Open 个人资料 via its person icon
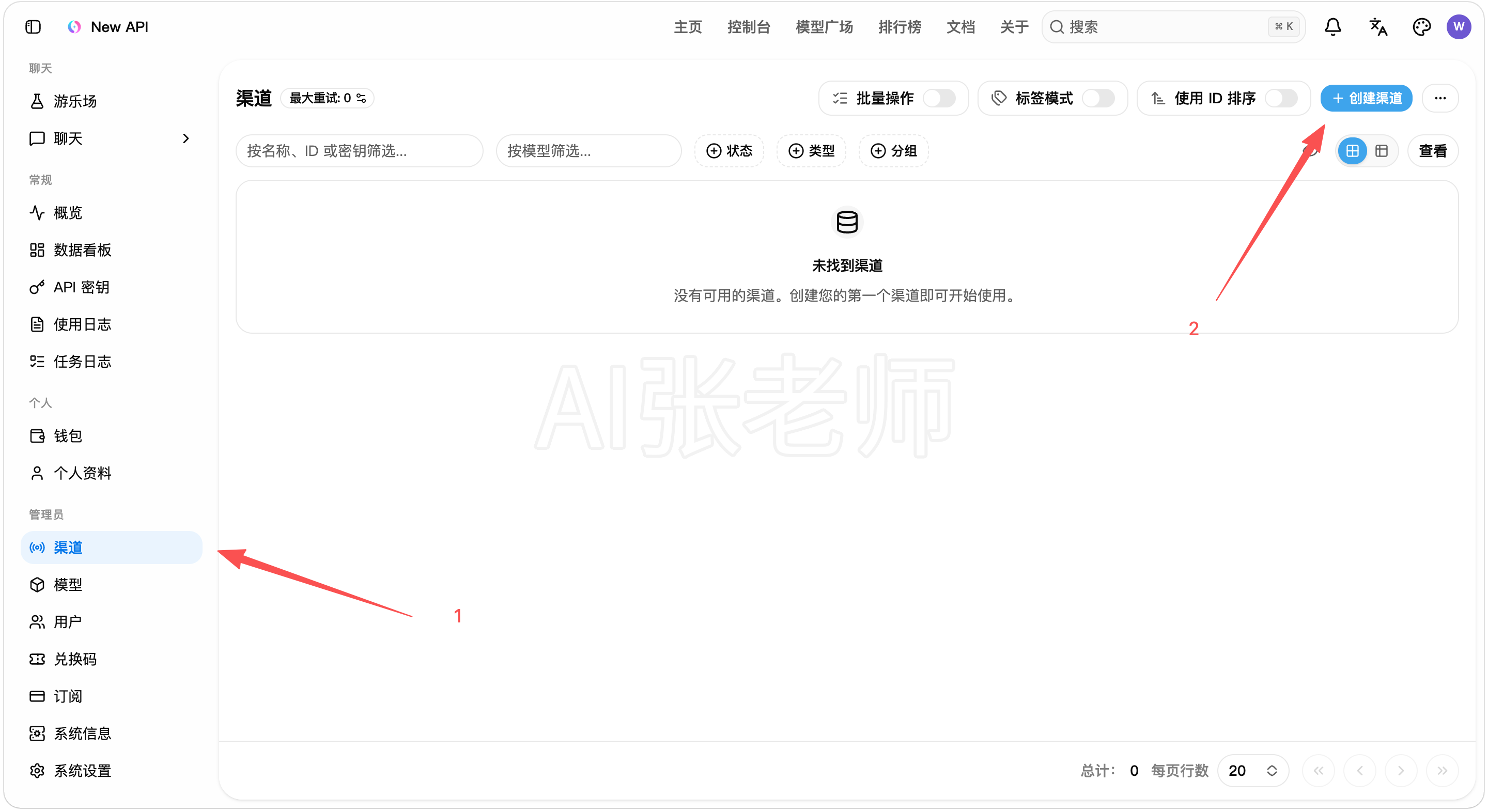Screen dimensions: 1488x812 [x=37, y=473]
